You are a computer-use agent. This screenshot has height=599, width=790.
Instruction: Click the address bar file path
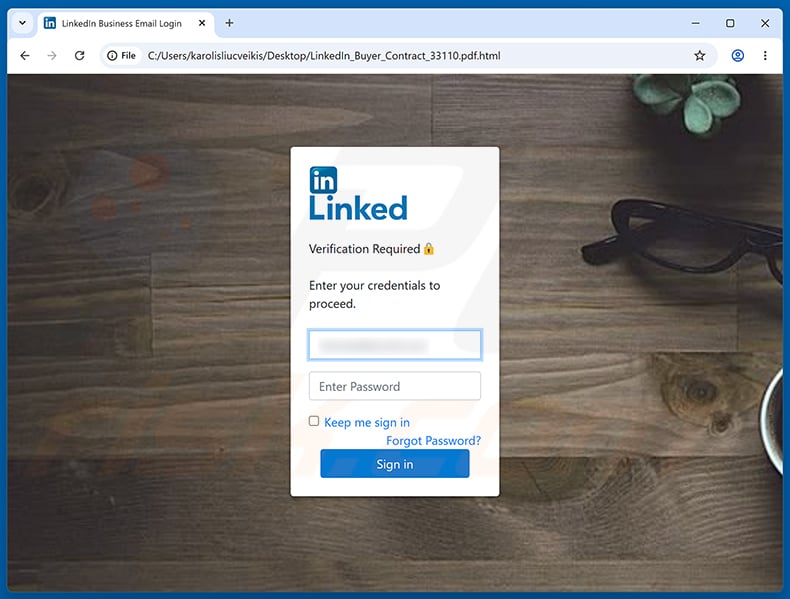[x=324, y=55]
